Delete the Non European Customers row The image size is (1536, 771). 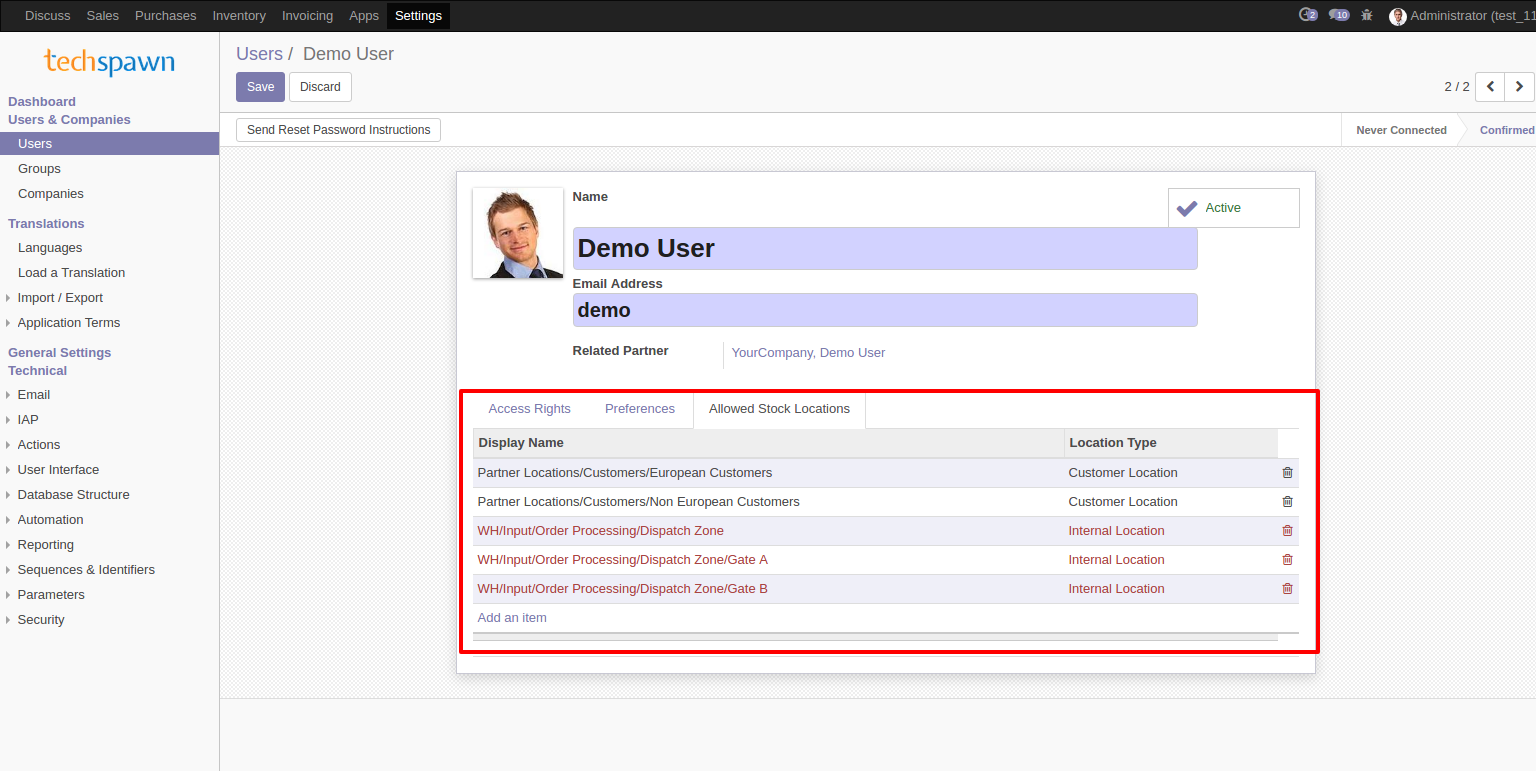[x=1287, y=502]
